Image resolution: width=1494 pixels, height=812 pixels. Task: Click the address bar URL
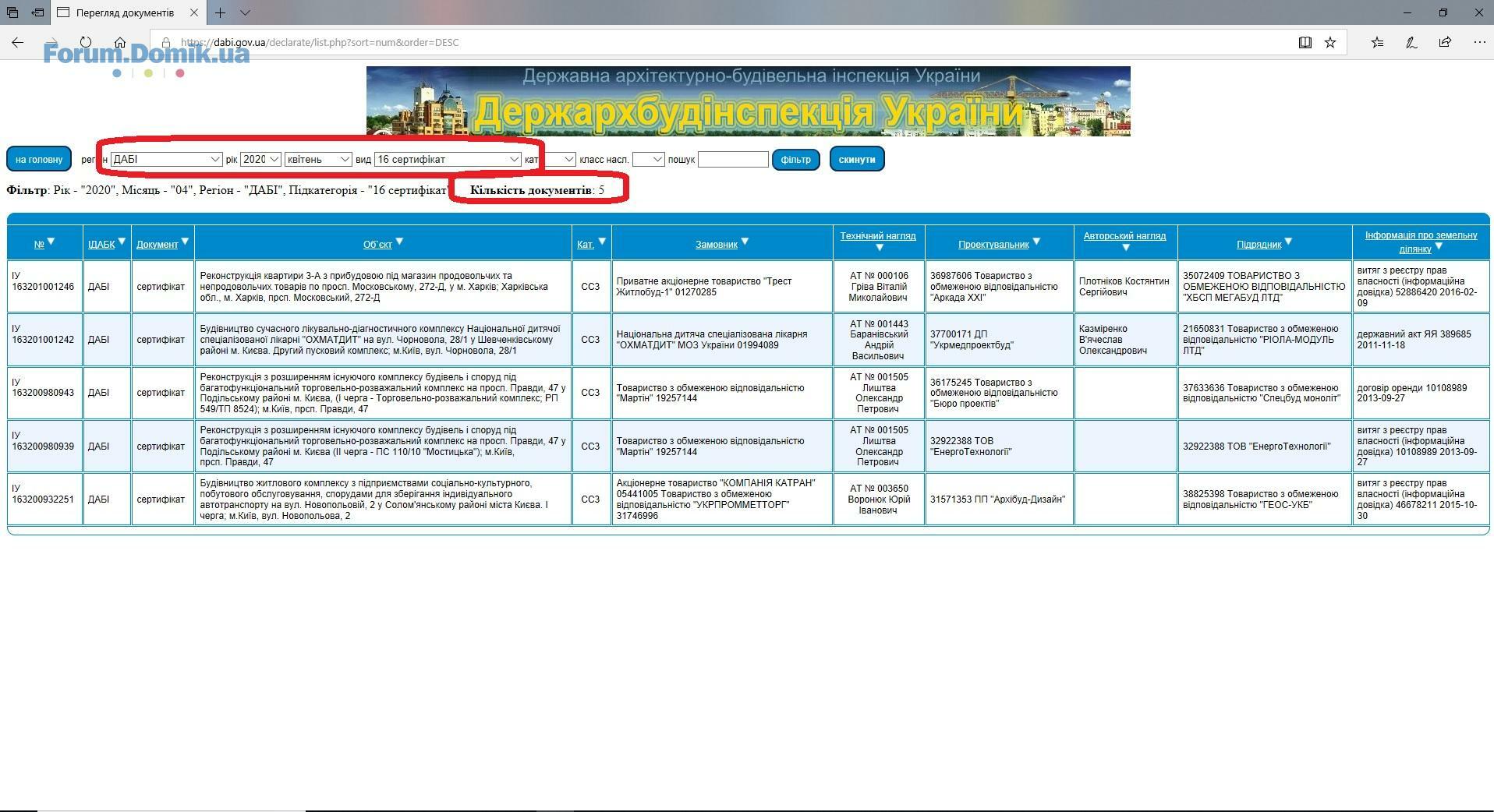click(x=320, y=42)
